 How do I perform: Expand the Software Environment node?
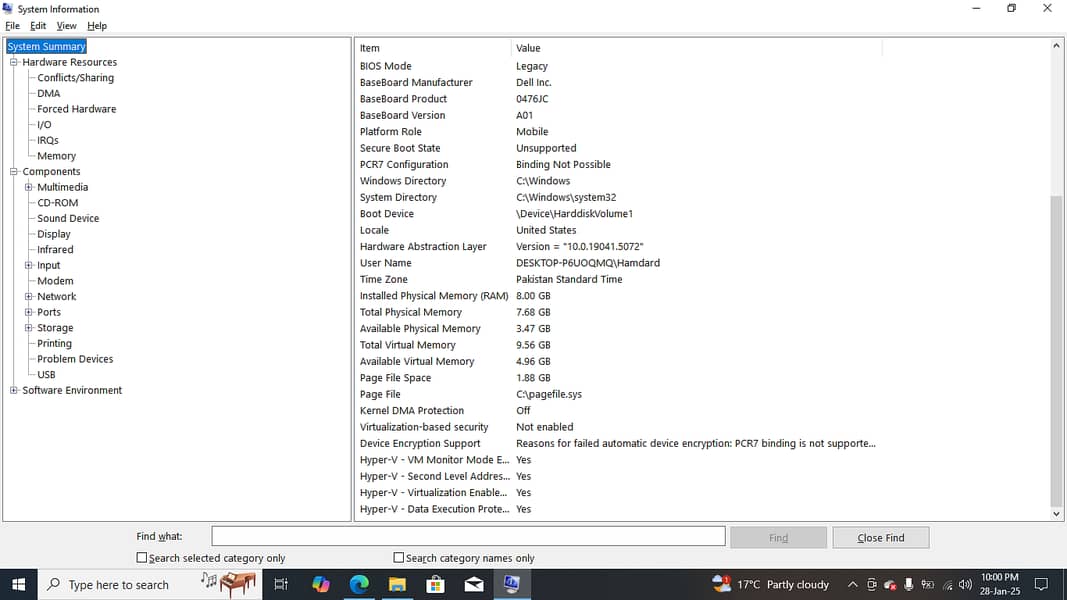[x=14, y=390]
